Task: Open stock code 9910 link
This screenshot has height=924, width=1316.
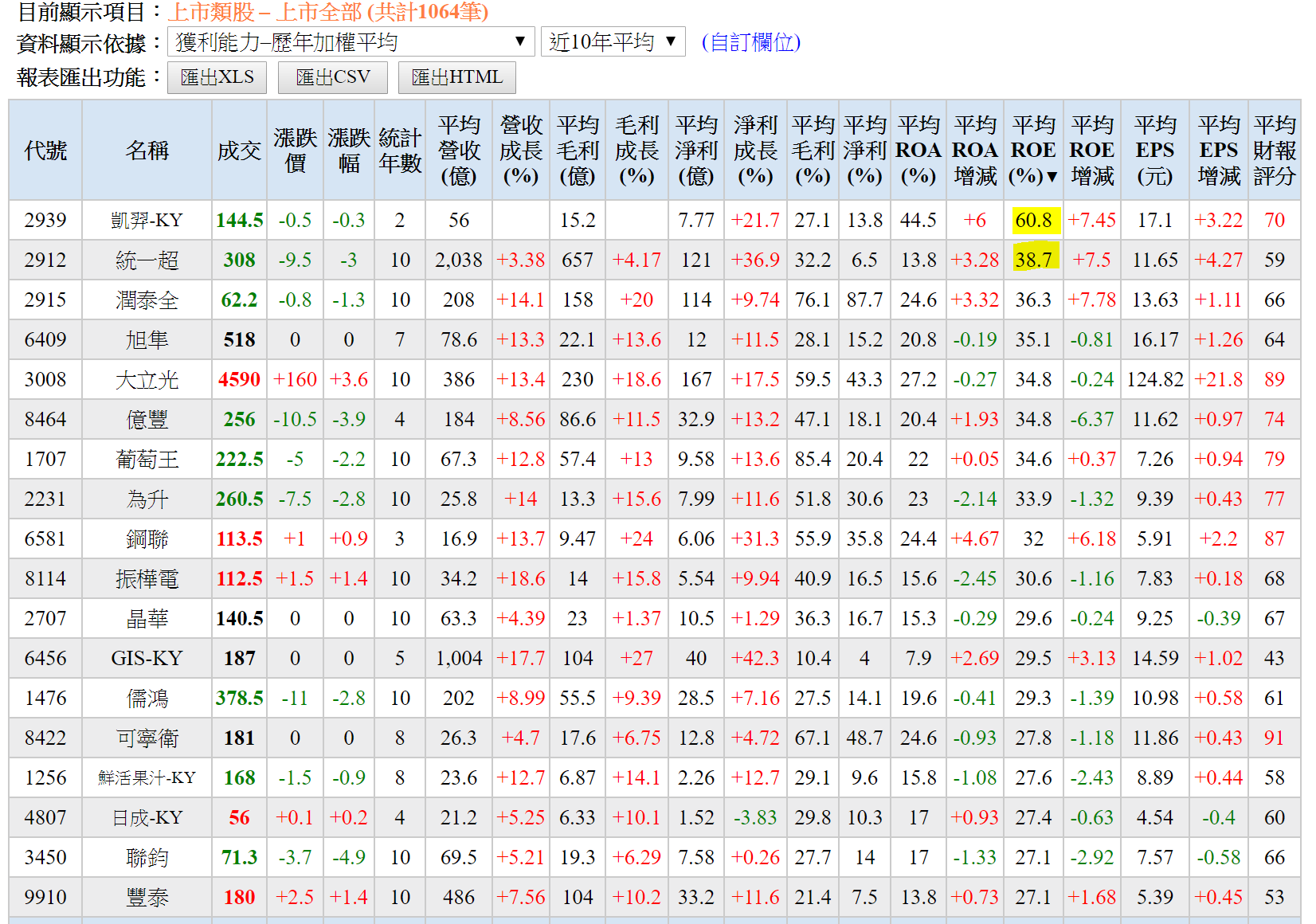Action: tap(45, 897)
